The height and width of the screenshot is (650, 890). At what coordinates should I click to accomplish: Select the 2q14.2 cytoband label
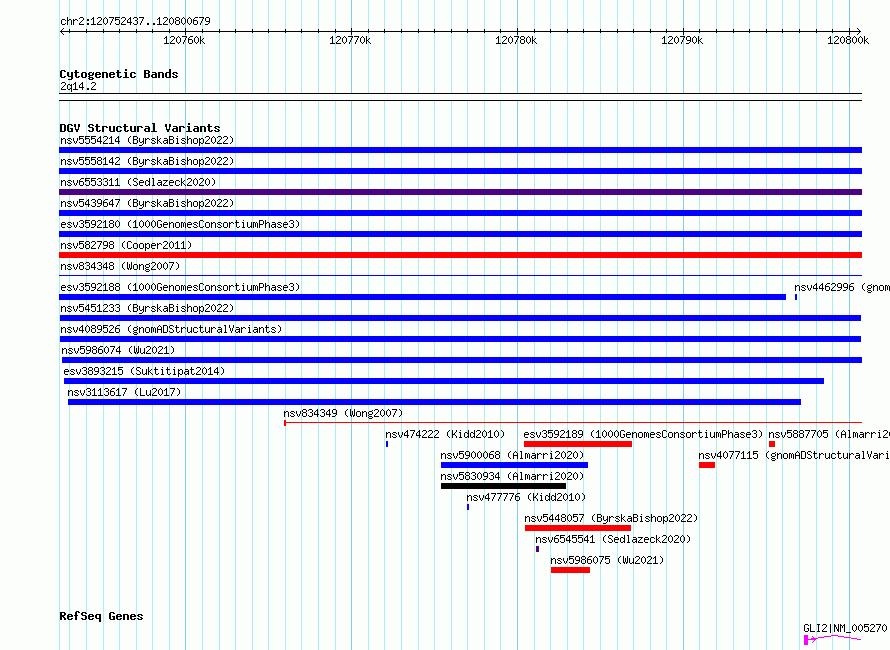click(x=78, y=86)
